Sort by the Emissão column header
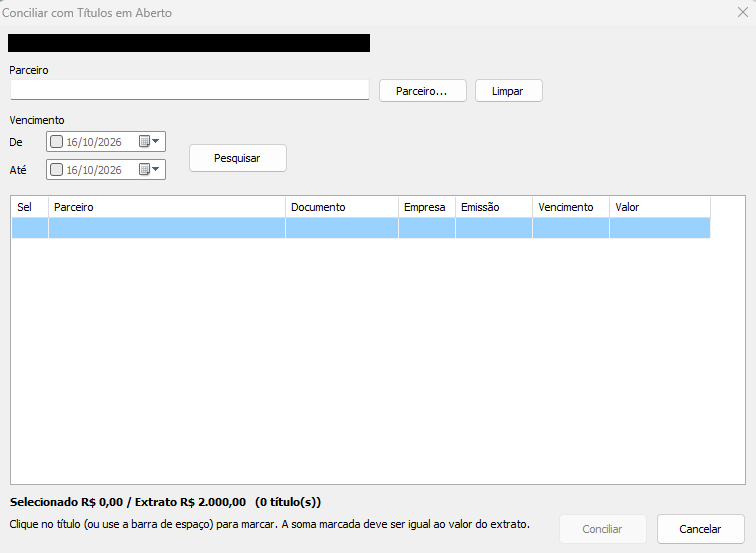This screenshot has height=553, width=756. (x=494, y=207)
